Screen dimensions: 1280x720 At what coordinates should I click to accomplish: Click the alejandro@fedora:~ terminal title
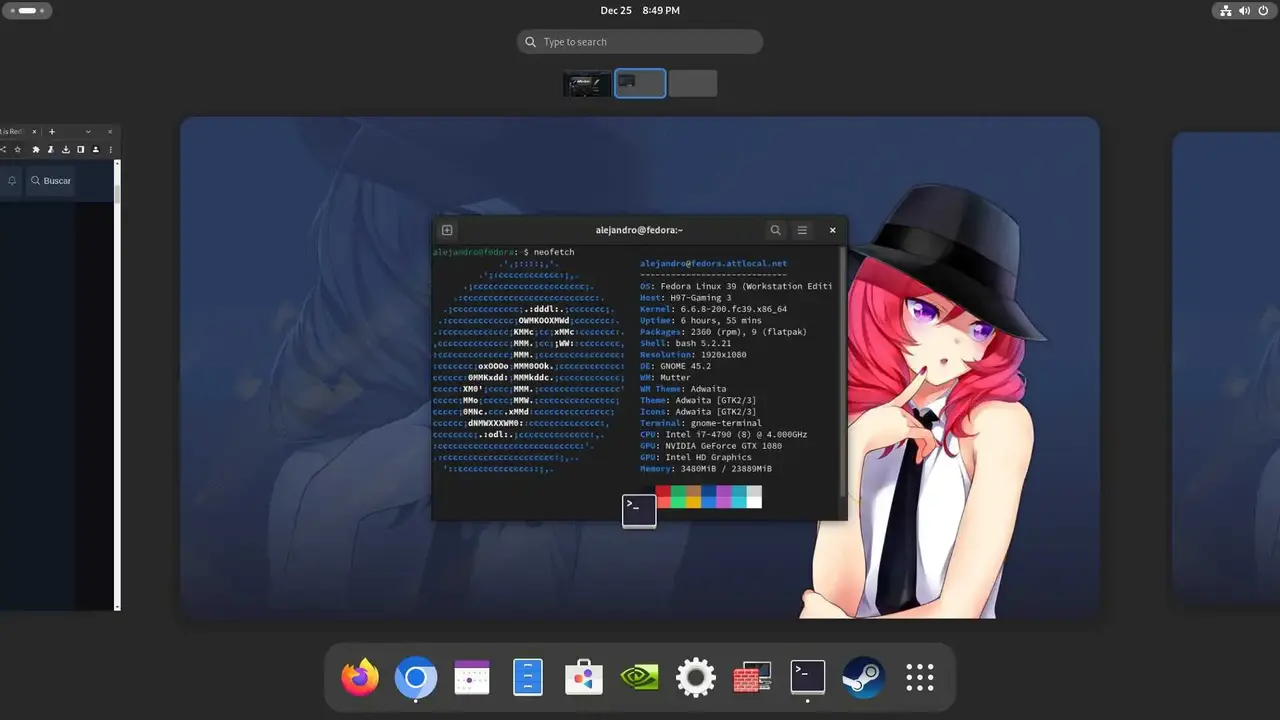click(639, 230)
